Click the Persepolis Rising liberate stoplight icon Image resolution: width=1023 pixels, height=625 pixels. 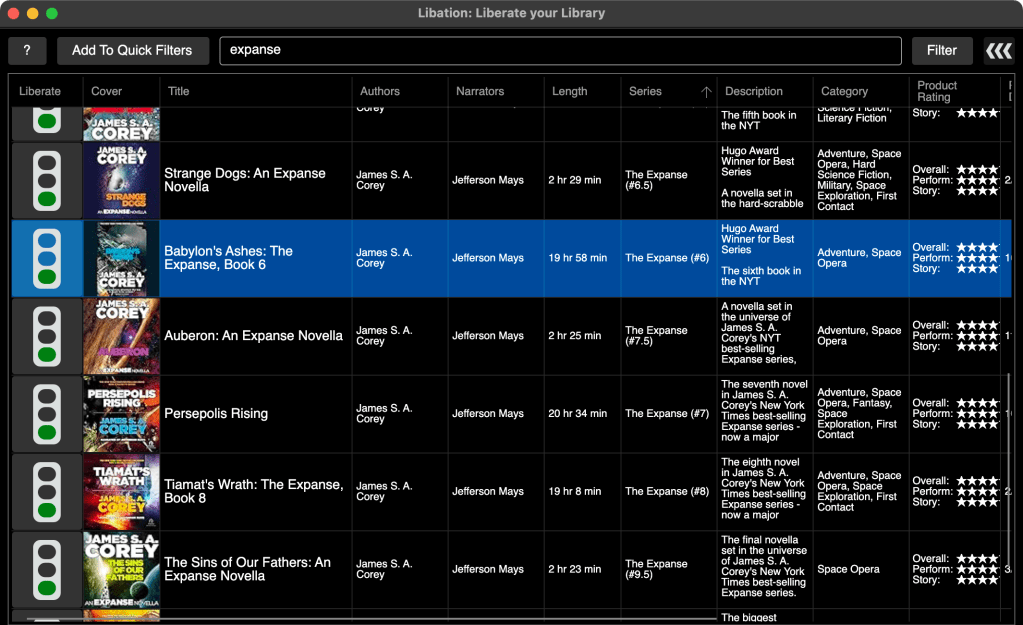[46, 414]
